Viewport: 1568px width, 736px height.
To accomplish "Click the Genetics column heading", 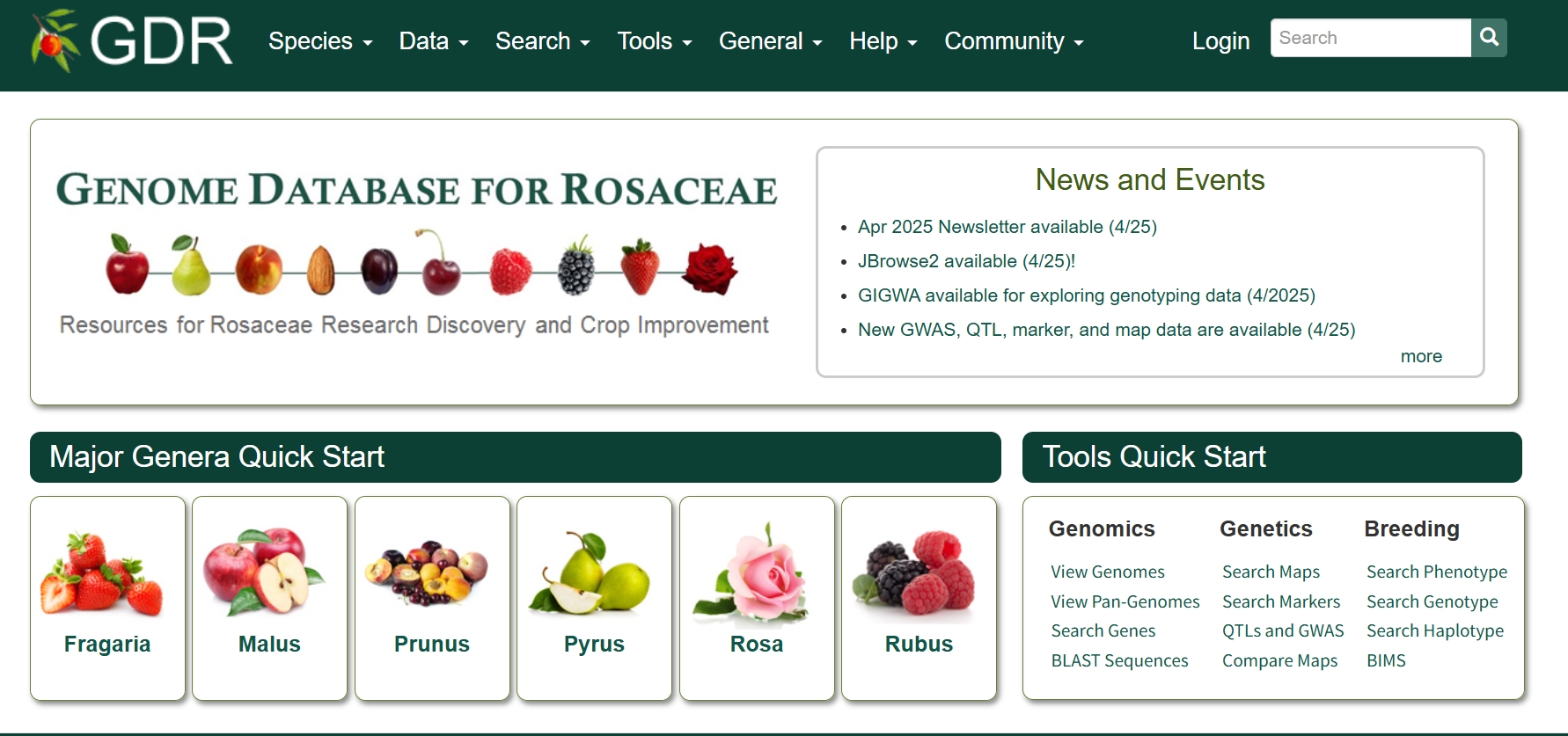I will 1266,528.
